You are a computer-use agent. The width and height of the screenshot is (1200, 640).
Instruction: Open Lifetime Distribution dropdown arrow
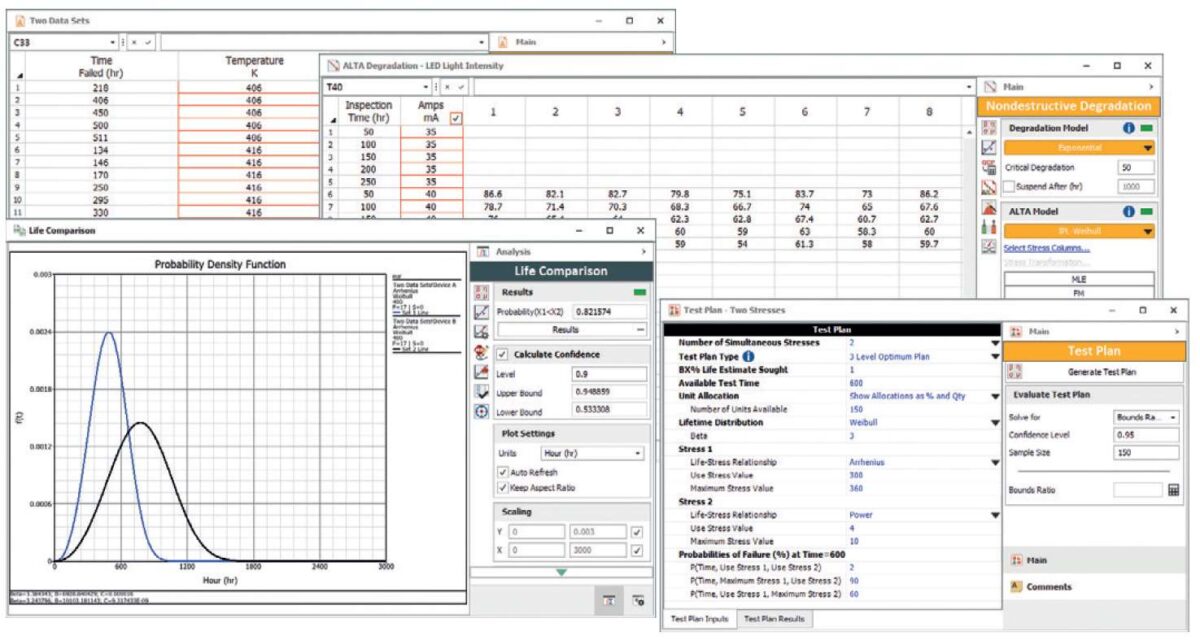coord(995,422)
